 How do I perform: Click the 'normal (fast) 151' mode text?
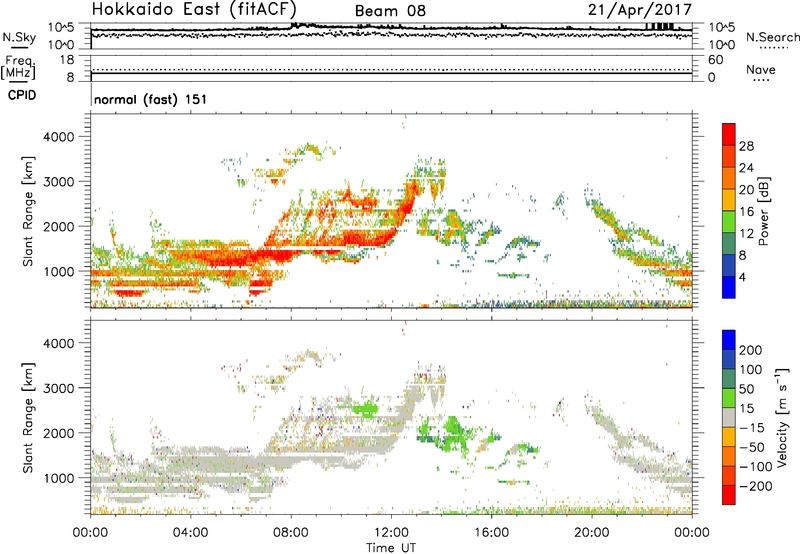[151, 99]
